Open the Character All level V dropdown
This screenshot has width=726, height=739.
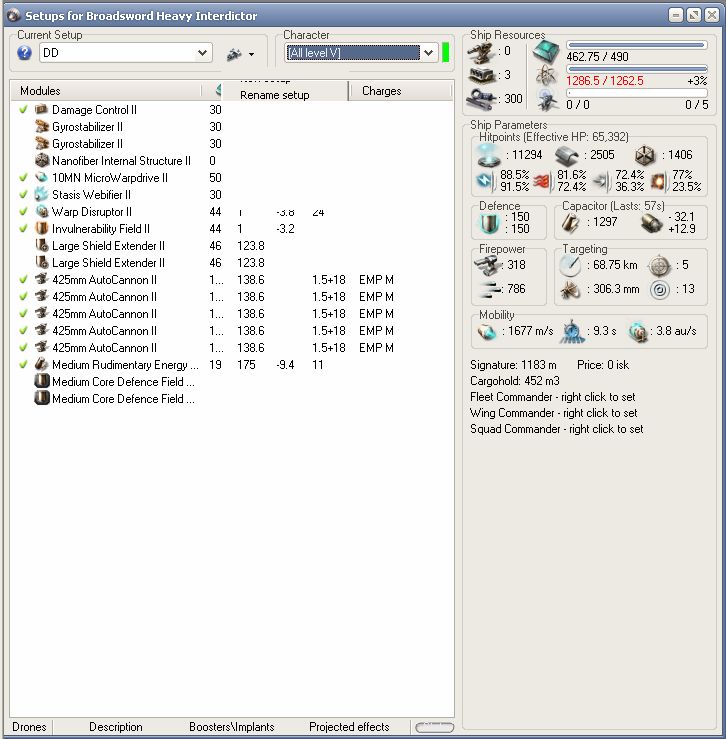point(429,52)
